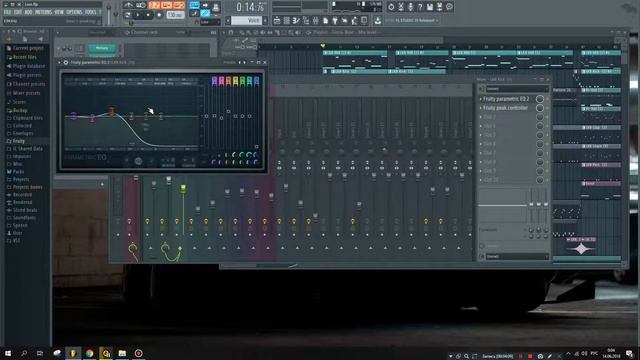Expand the Projects folder in browser
This screenshot has height=360, width=640.
click(x=20, y=180)
